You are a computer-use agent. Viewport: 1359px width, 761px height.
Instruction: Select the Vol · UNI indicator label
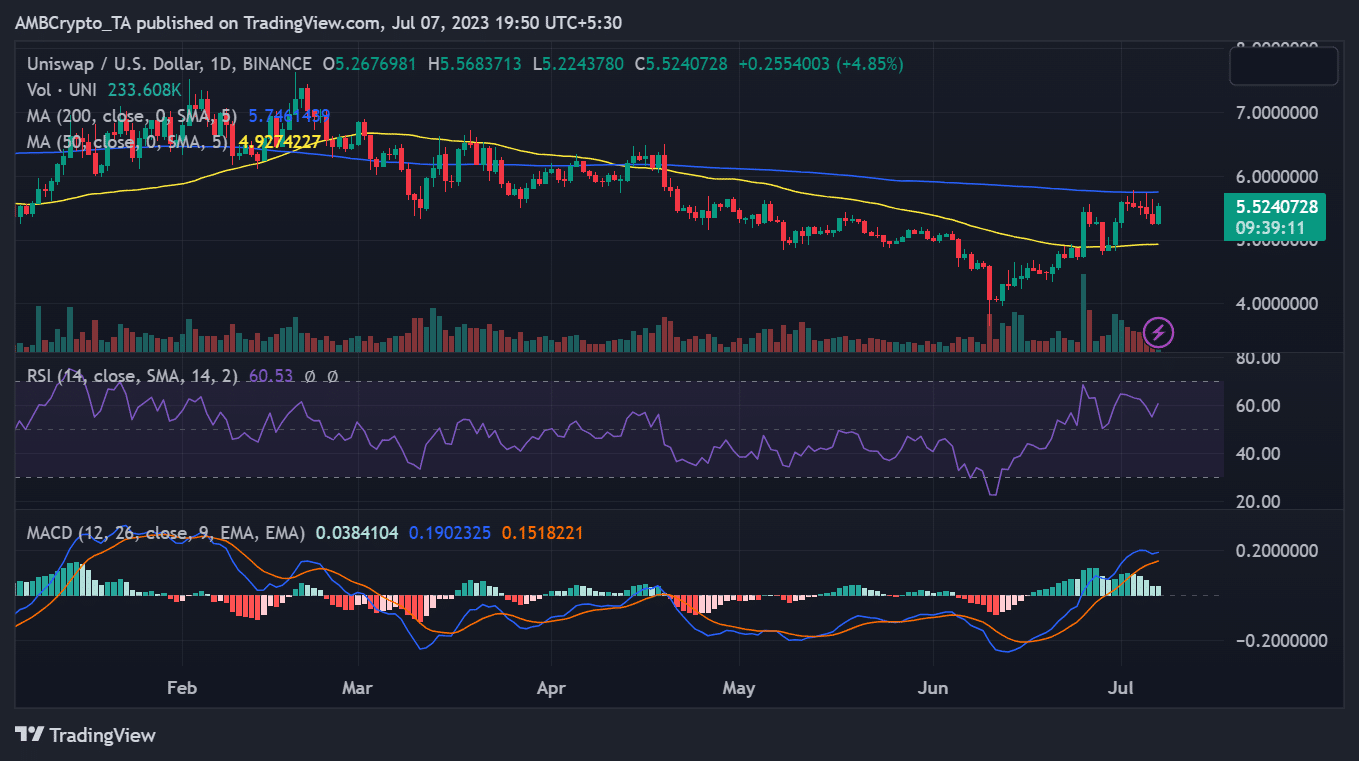click(x=63, y=90)
